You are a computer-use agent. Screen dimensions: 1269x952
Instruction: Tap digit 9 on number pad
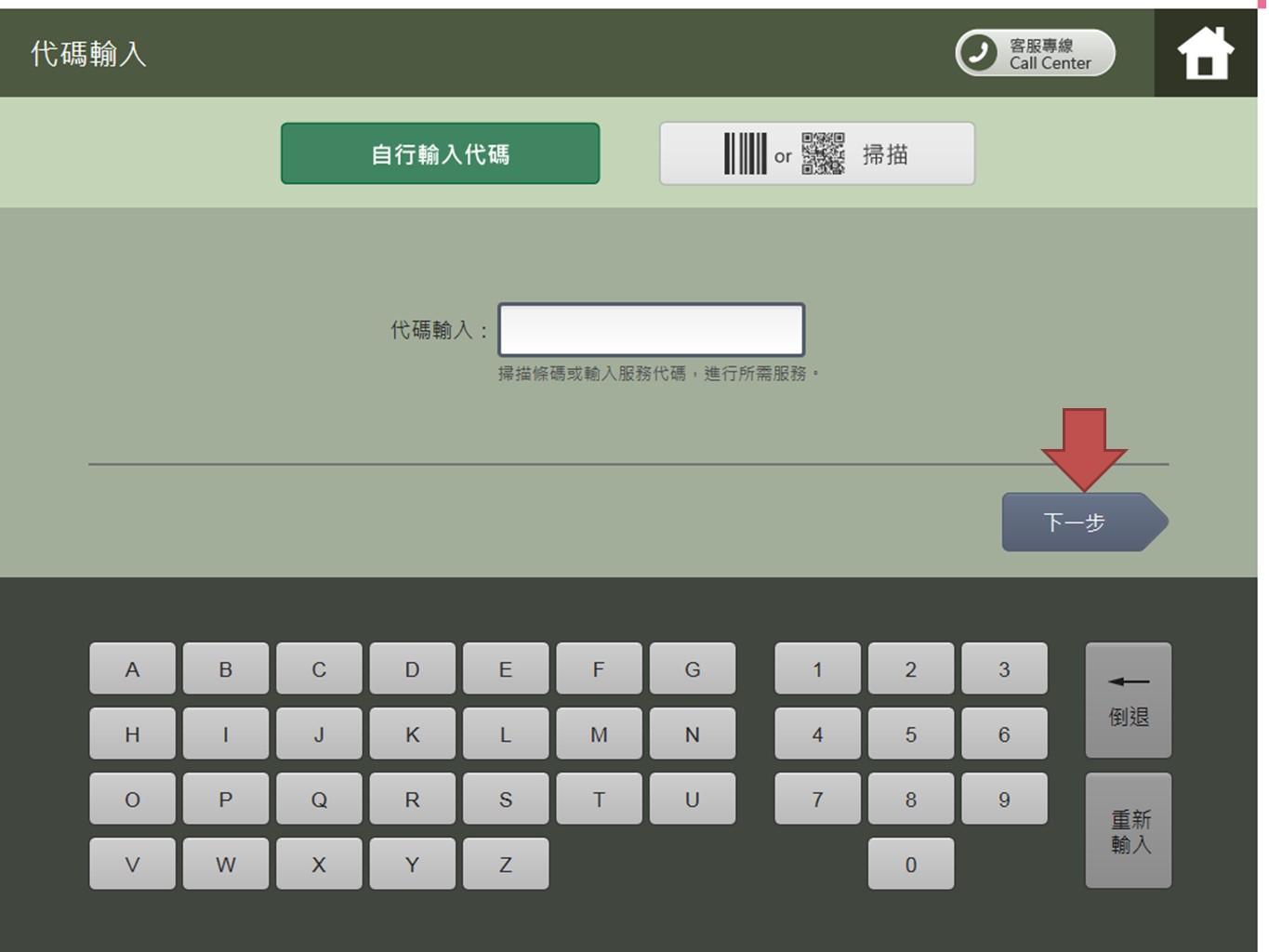pyautogui.click(x=1004, y=799)
